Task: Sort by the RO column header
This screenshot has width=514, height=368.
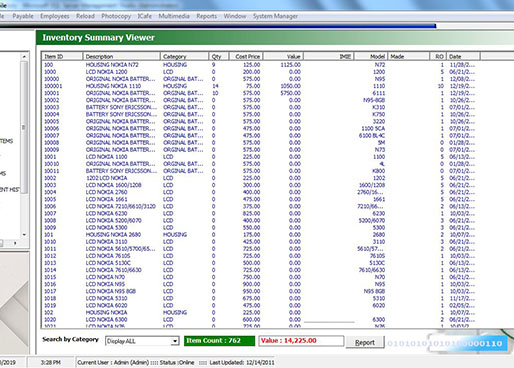Action: click(438, 56)
